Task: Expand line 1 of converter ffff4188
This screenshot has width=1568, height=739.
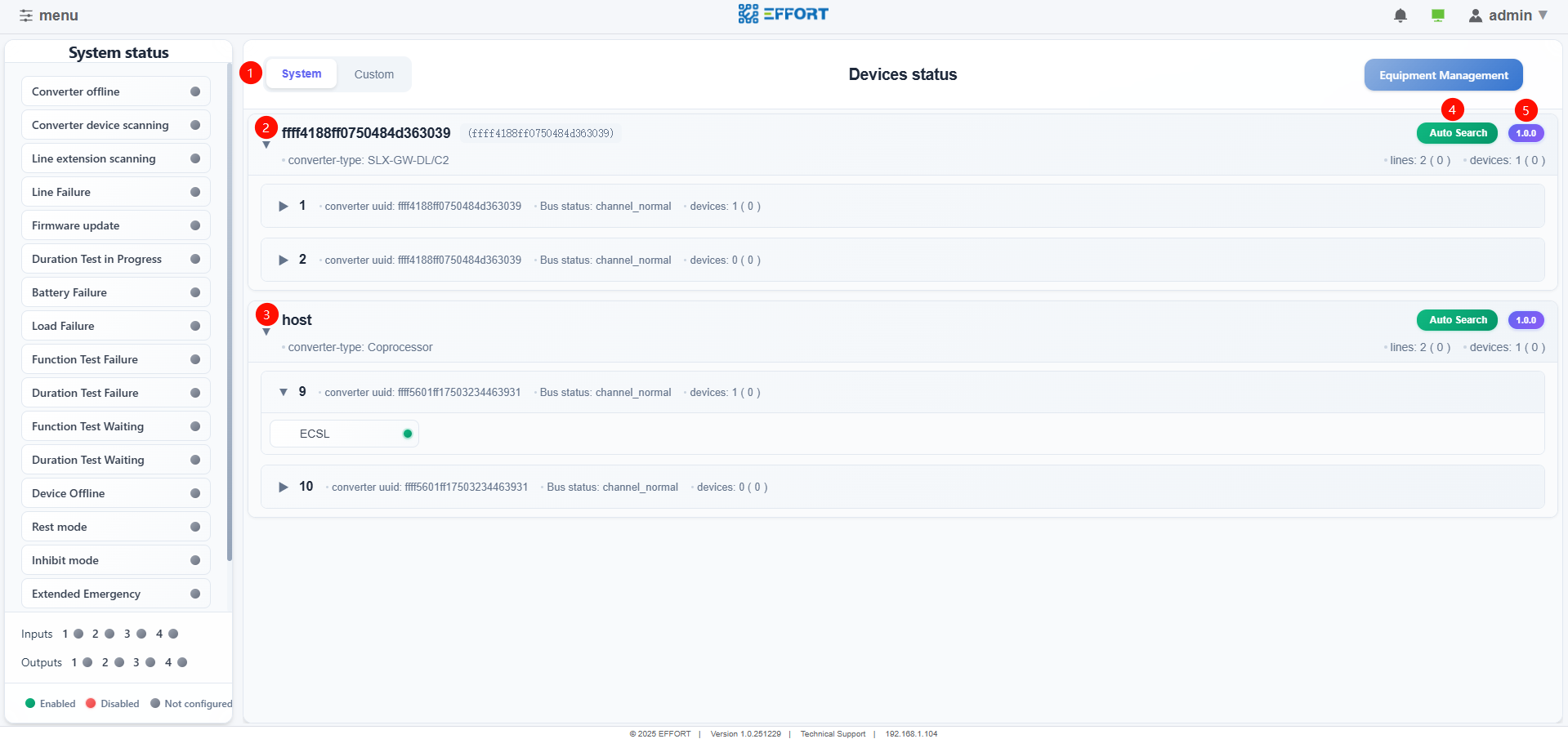Action: click(284, 206)
